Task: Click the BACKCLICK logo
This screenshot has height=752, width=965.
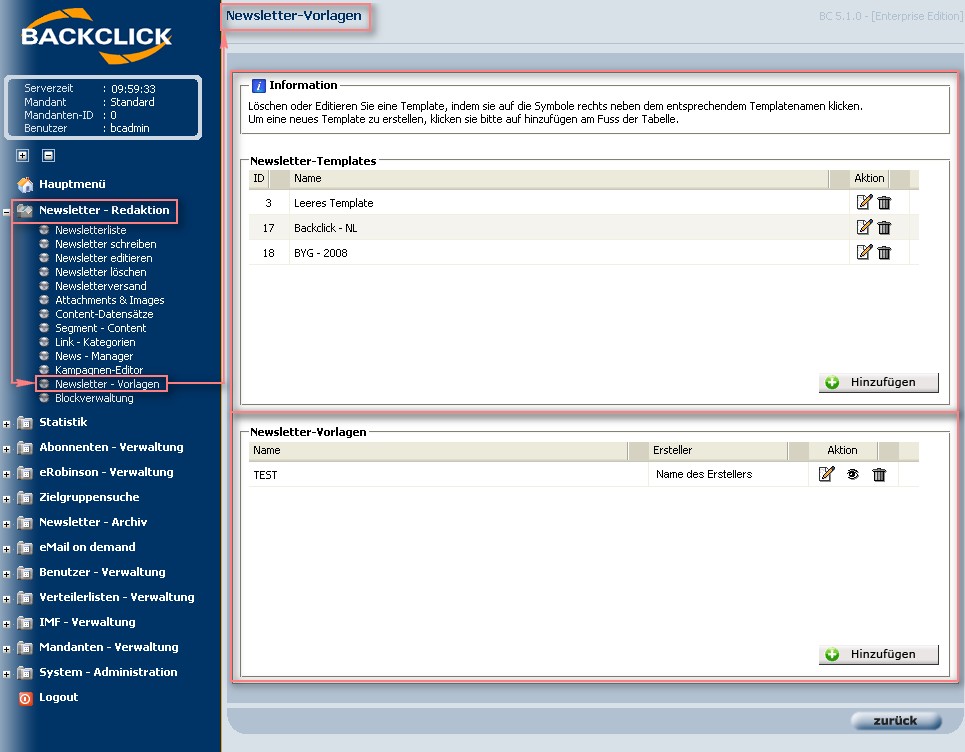Action: [97, 36]
